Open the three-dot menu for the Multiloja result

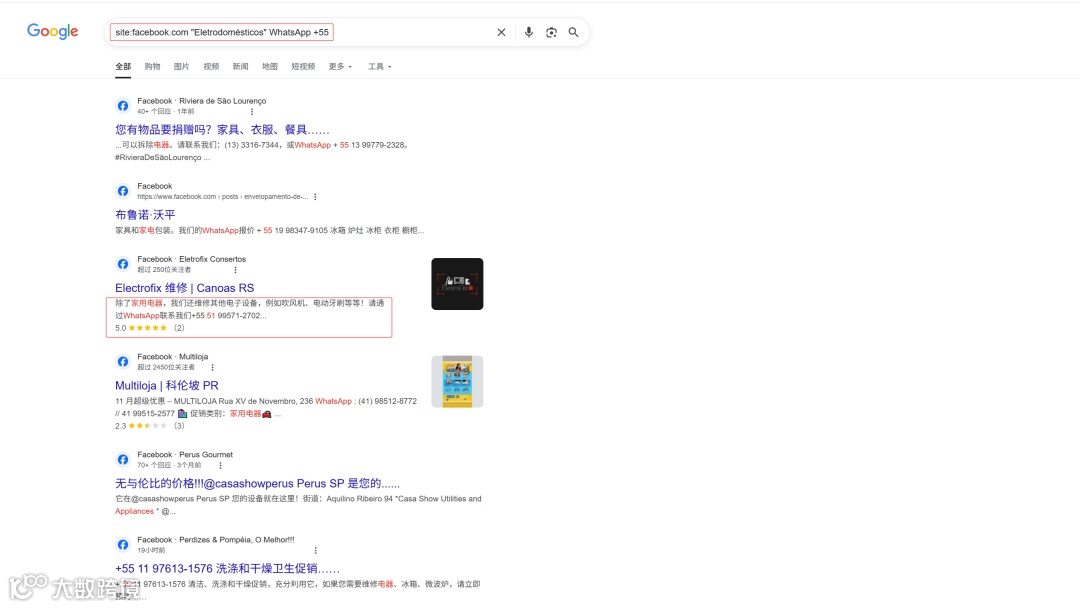[x=212, y=368]
